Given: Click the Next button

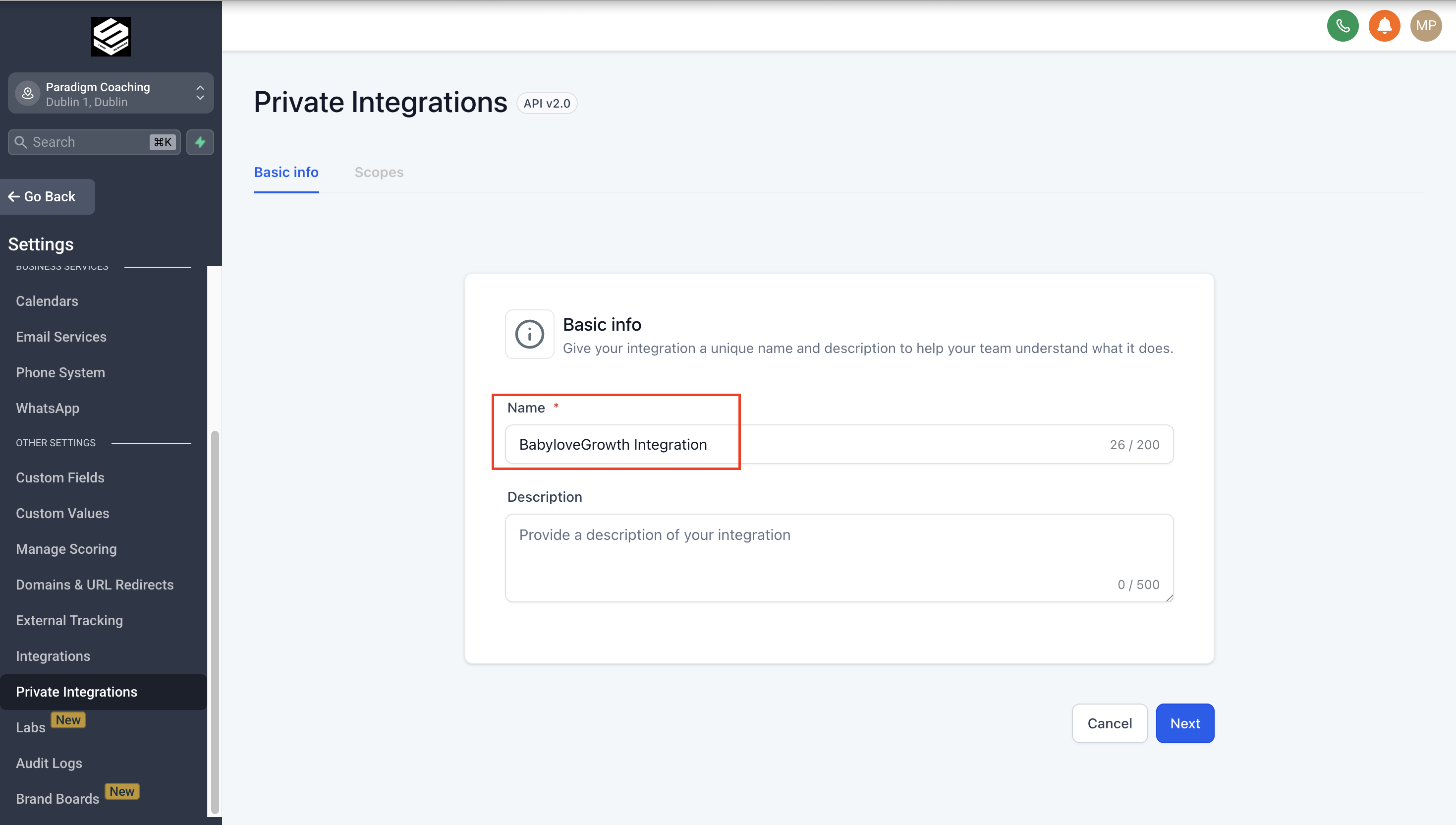Looking at the screenshot, I should click(1185, 723).
